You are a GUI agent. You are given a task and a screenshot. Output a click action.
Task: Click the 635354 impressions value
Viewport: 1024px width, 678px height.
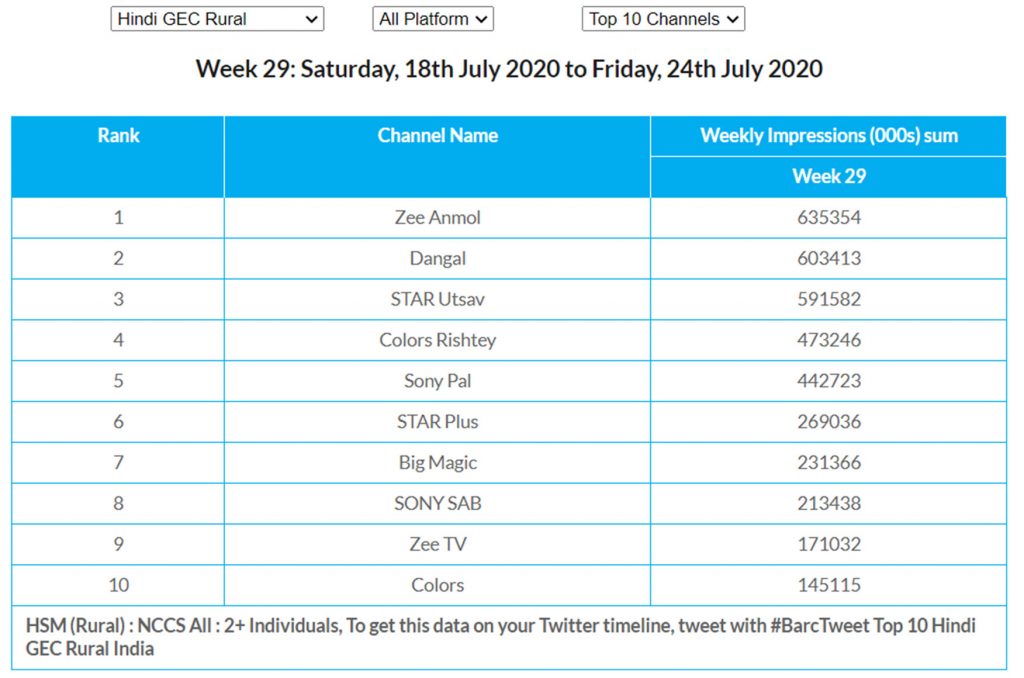828,218
